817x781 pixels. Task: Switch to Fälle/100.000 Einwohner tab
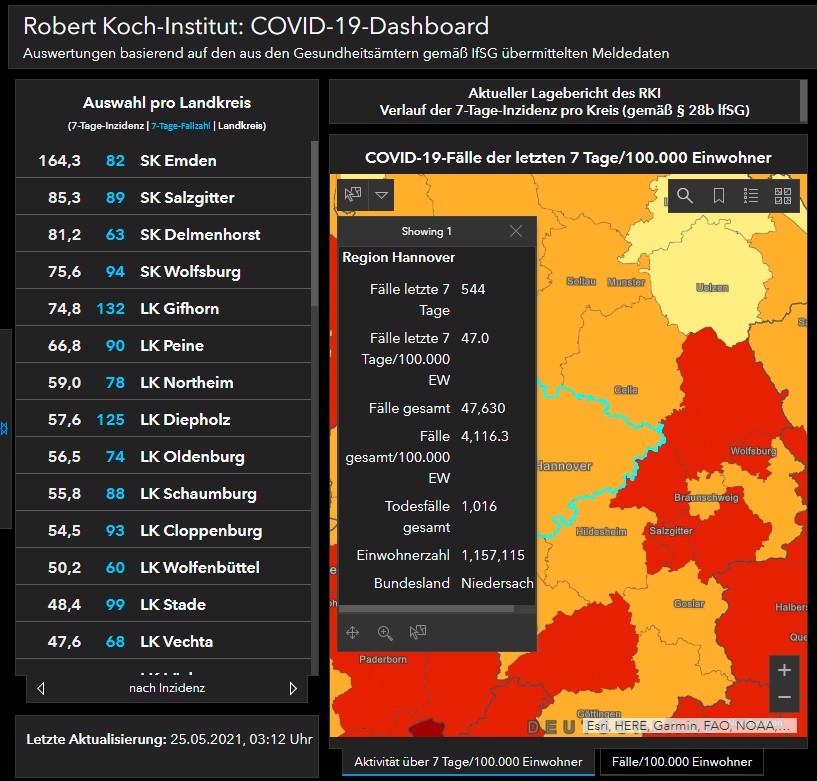click(x=682, y=762)
